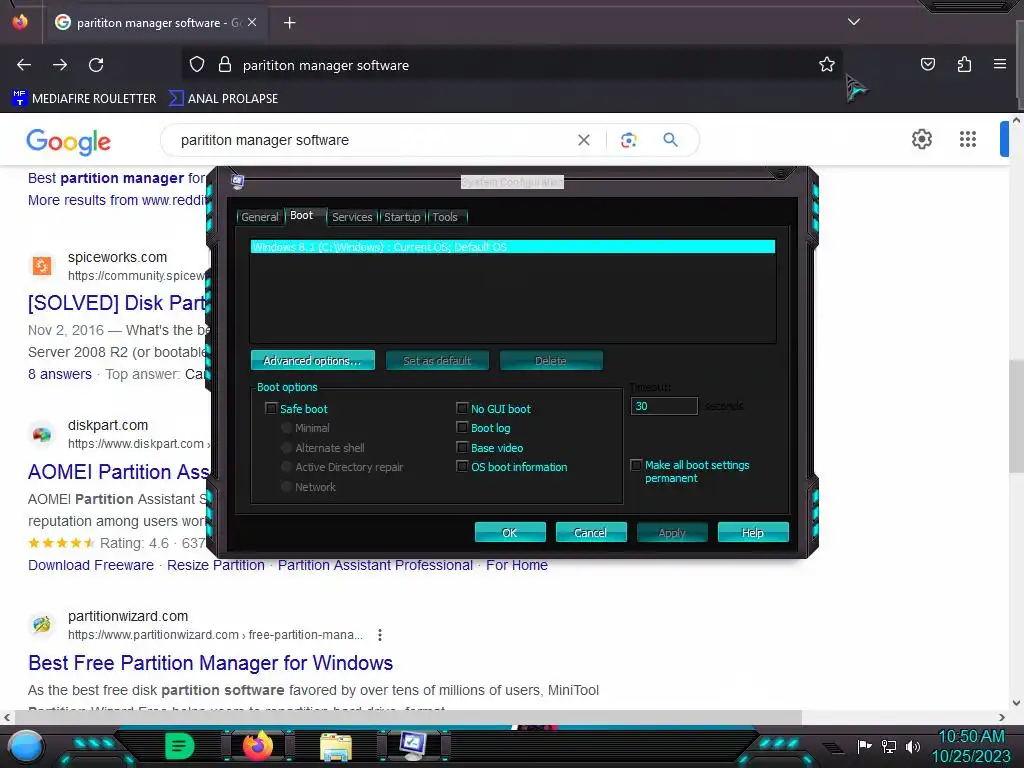Select the Windows 8.1 boot entry
Viewport: 1024px width, 768px height.
coord(513,247)
